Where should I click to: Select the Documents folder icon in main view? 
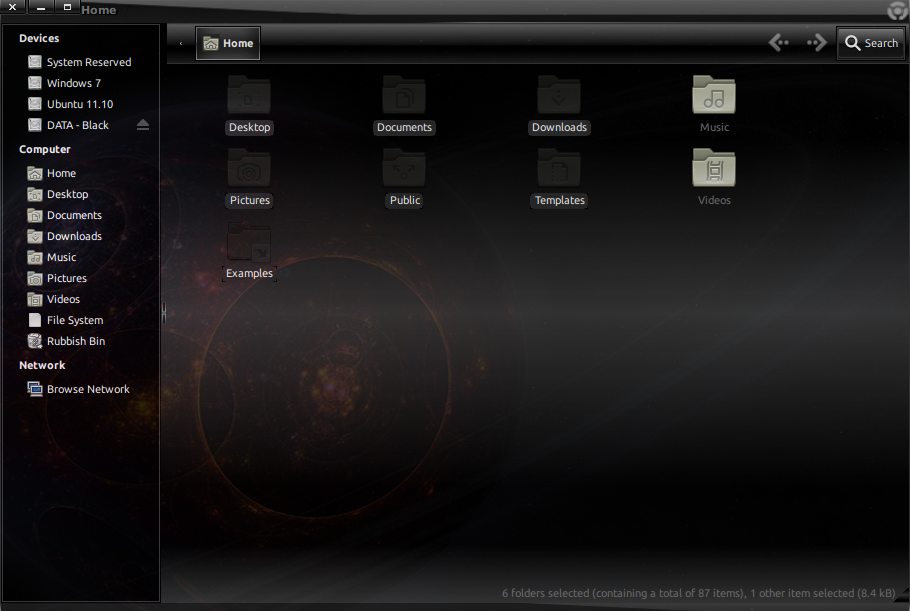coord(404,95)
